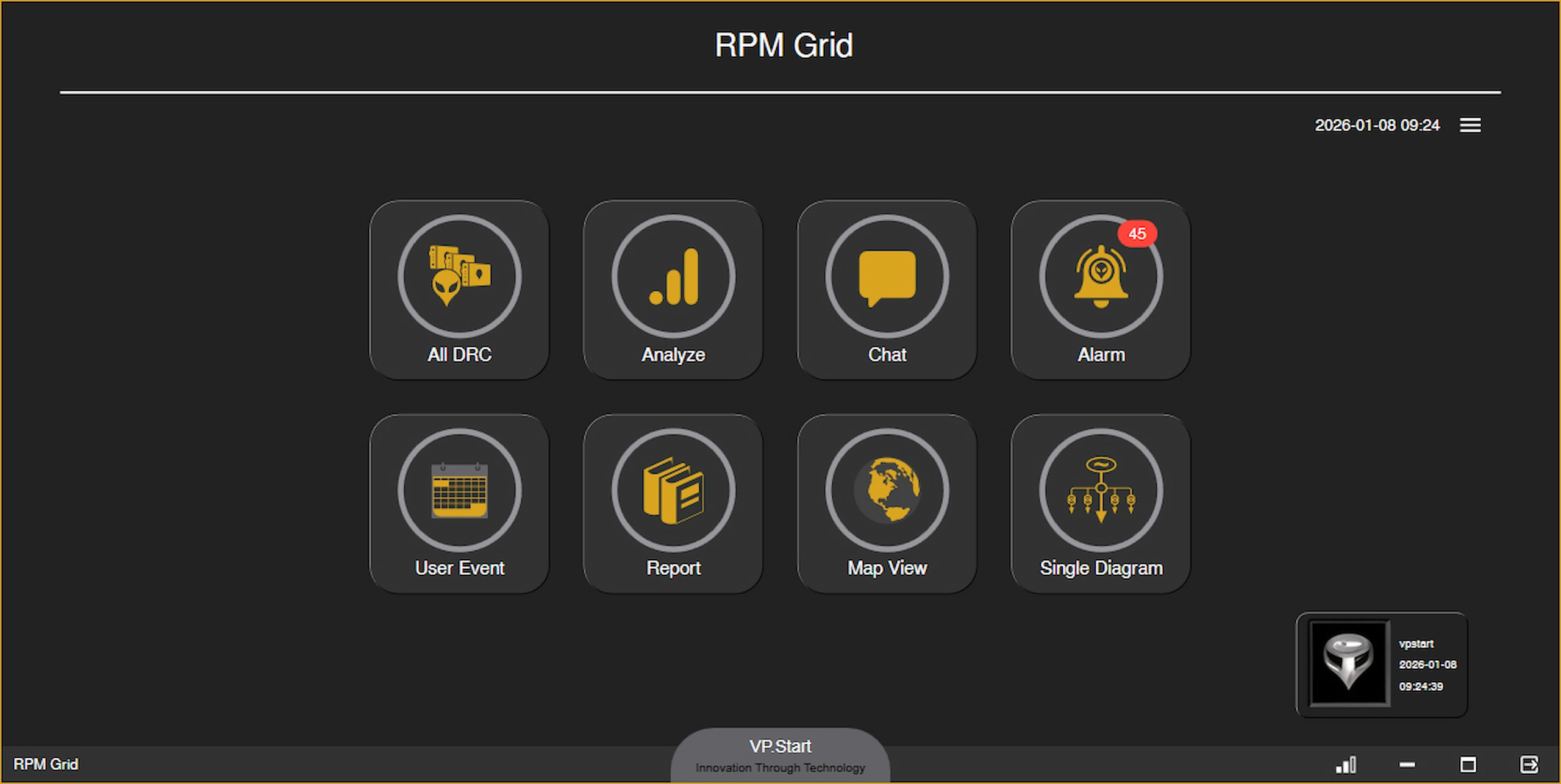Open the Map View module
The height and width of the screenshot is (784, 1561).
tap(887, 503)
